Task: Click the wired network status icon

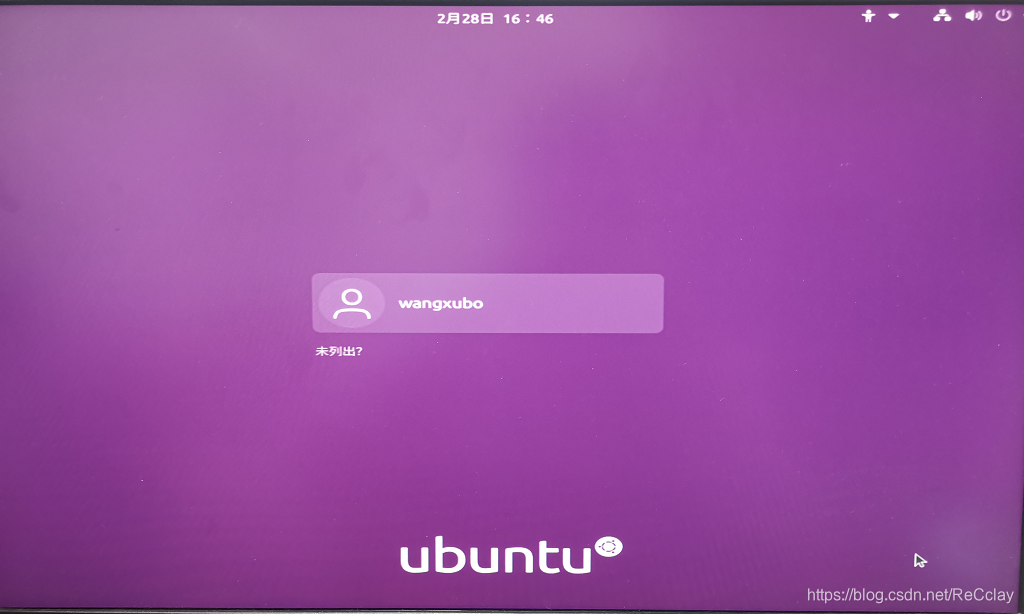Action: coord(942,16)
